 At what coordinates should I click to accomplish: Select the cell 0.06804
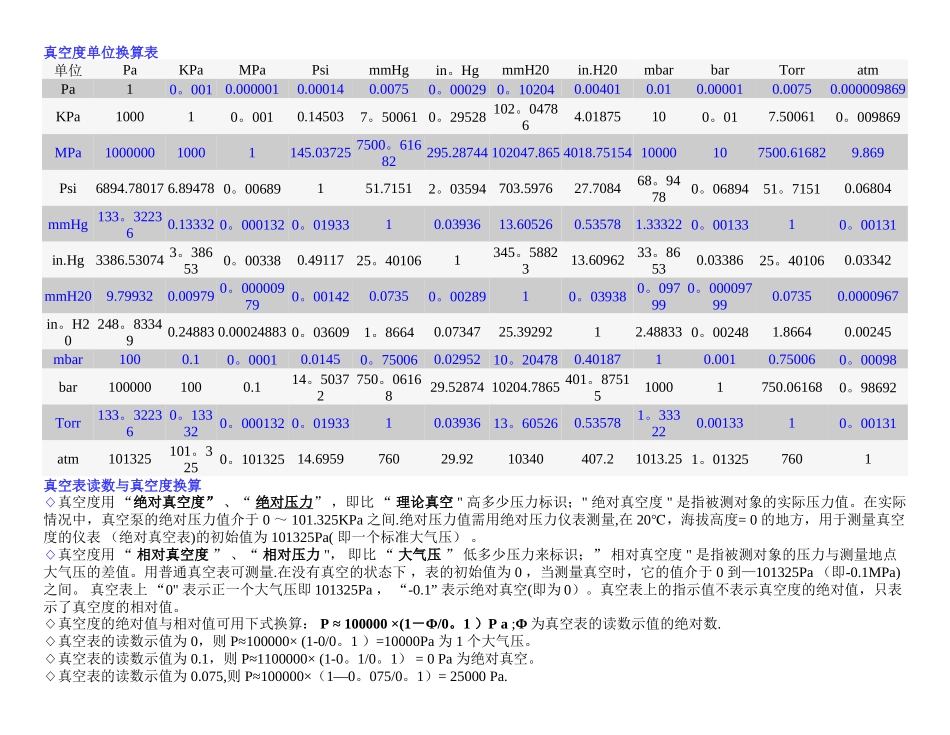click(868, 188)
